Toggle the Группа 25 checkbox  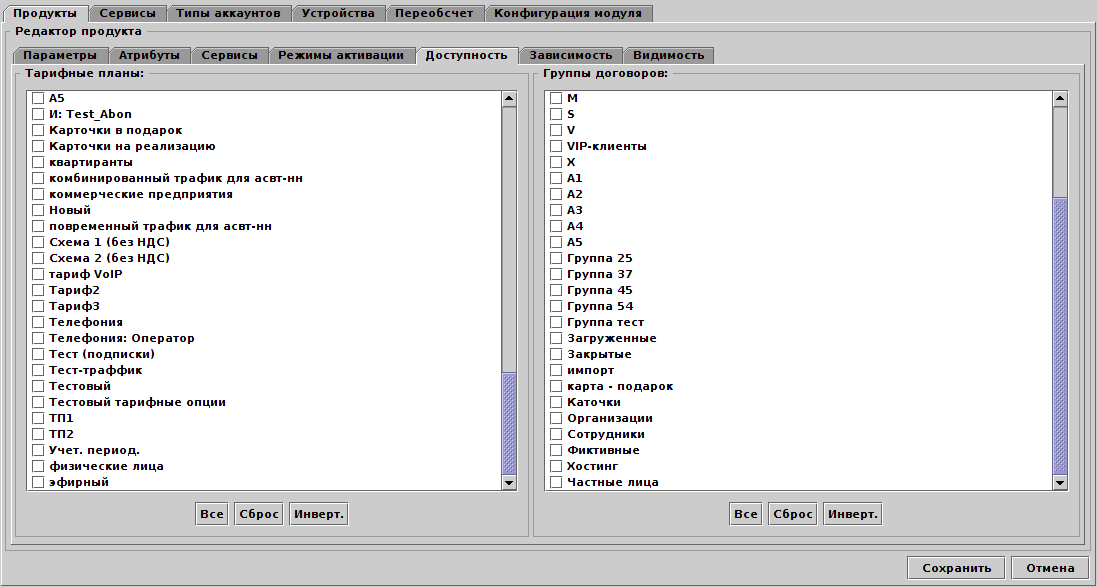click(554, 258)
